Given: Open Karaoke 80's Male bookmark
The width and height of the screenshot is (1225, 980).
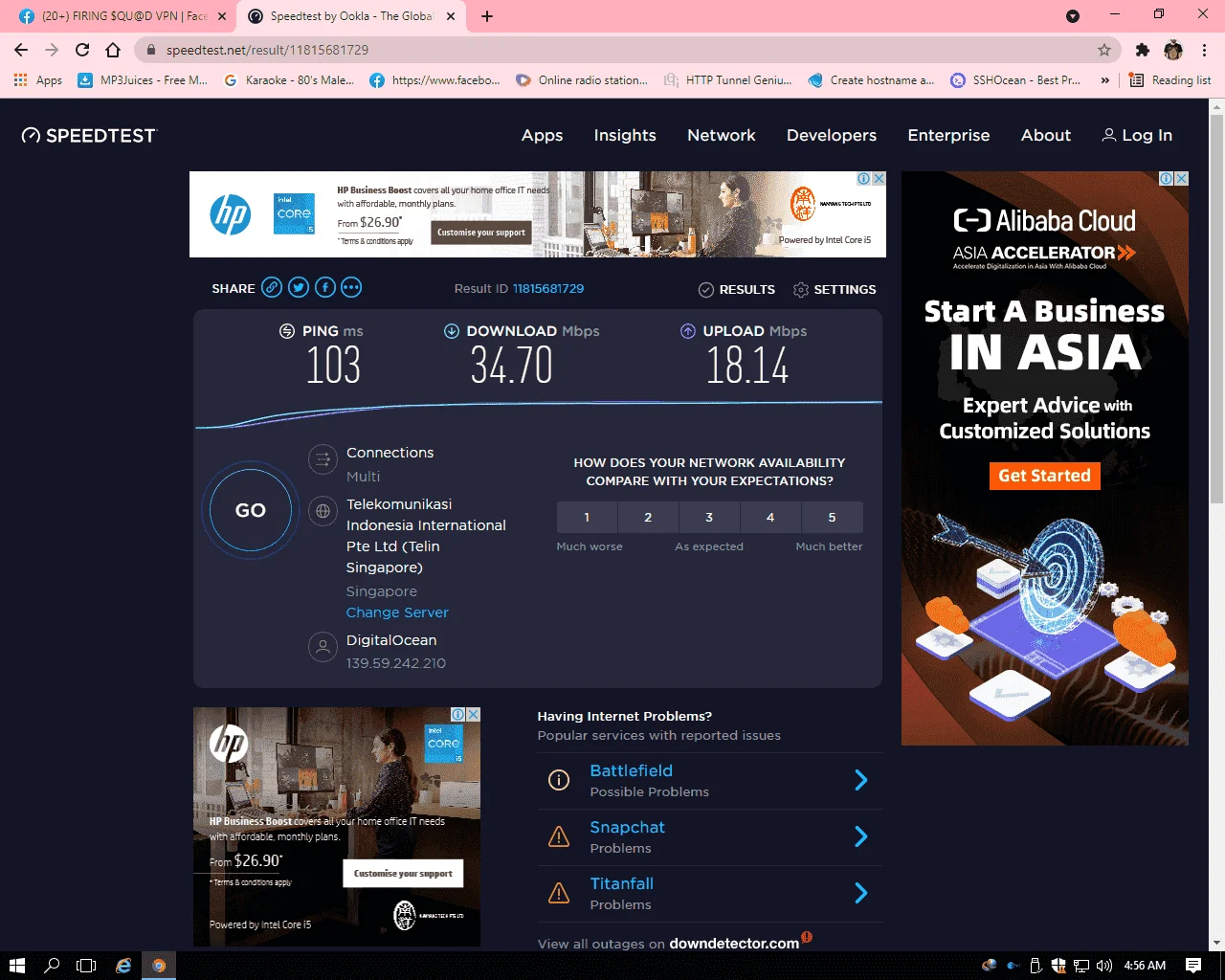Looking at the screenshot, I should tap(288, 80).
